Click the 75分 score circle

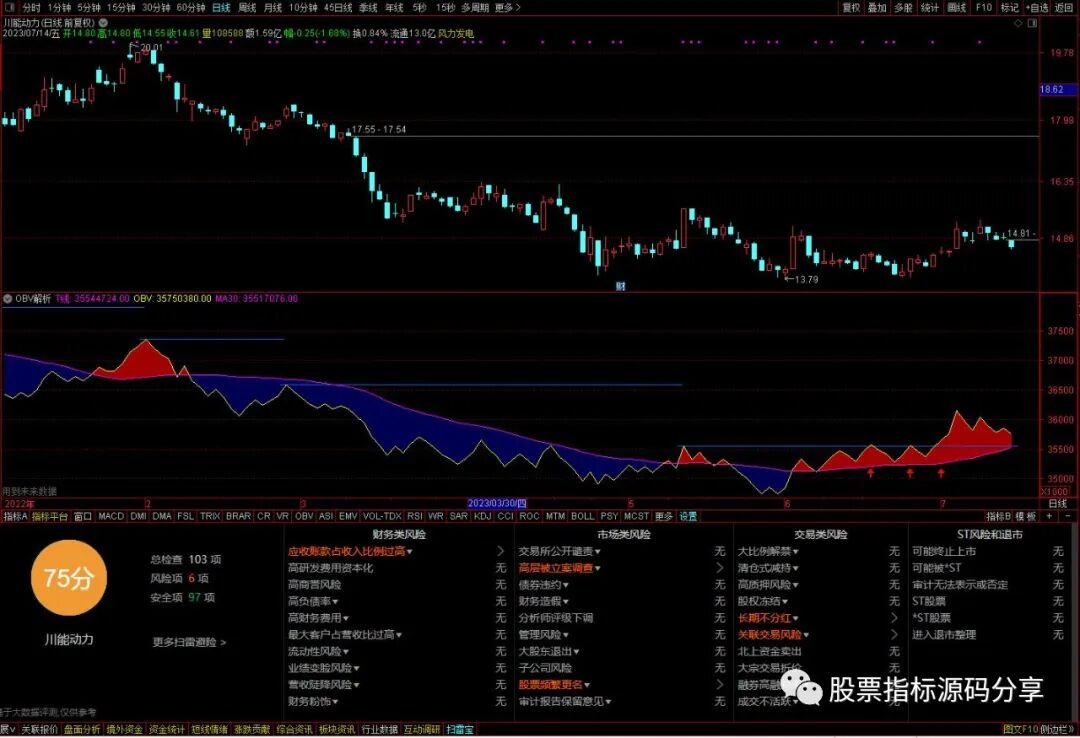[x=68, y=577]
